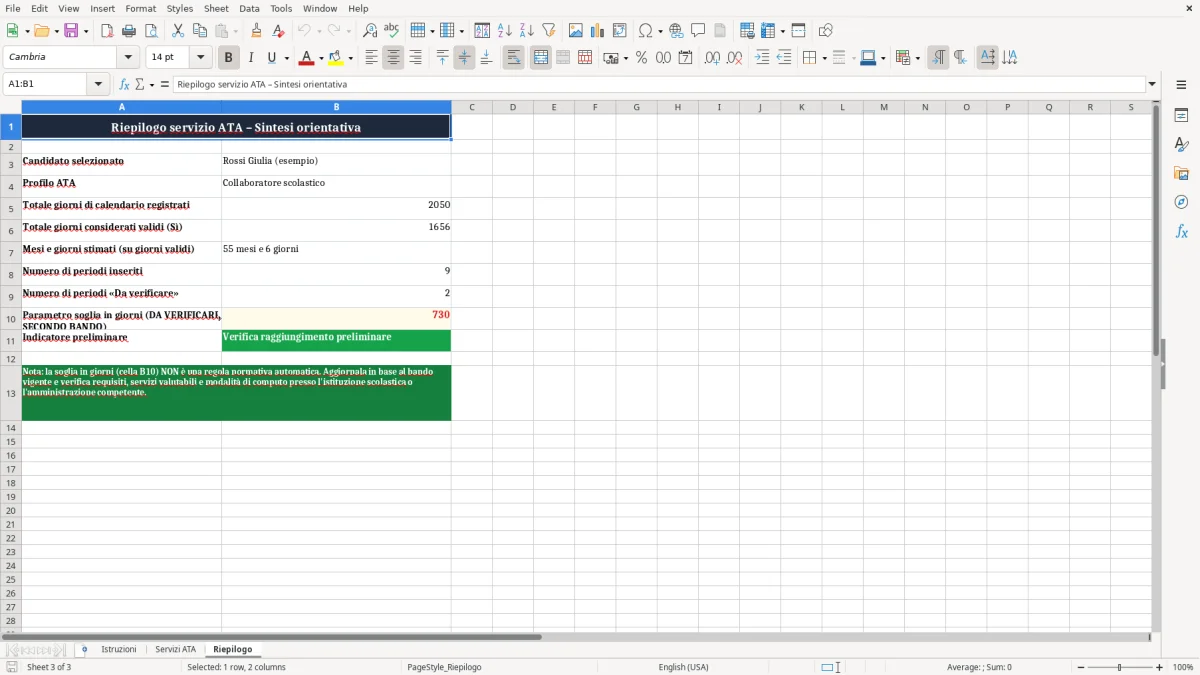Adjust the zoom slider handle
1200x675 pixels.
point(1120,667)
